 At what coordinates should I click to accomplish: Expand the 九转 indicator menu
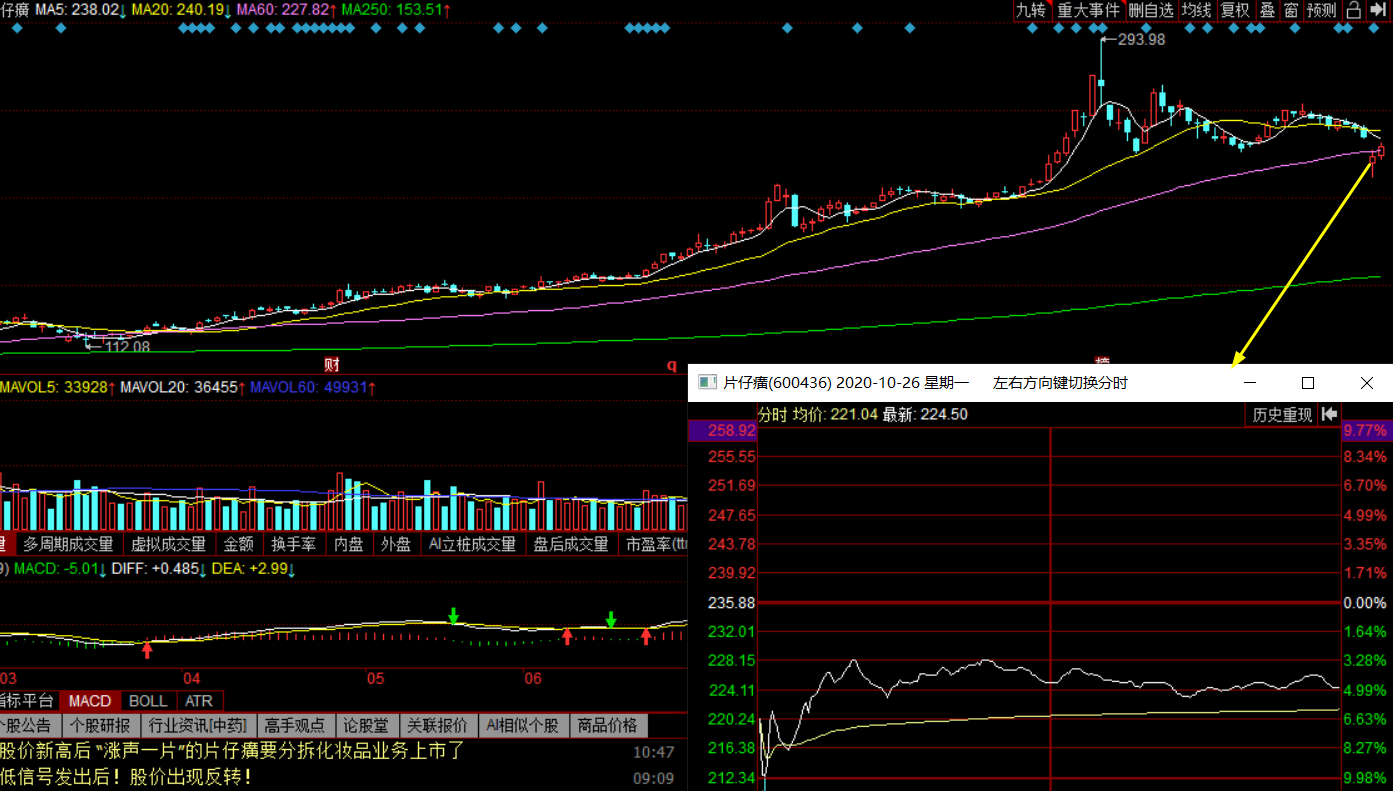1031,10
